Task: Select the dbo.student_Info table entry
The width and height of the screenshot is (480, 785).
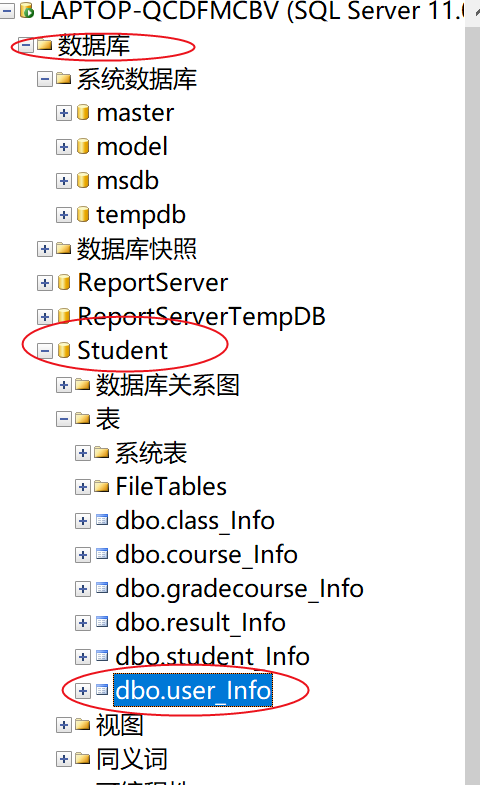Action: click(212, 656)
